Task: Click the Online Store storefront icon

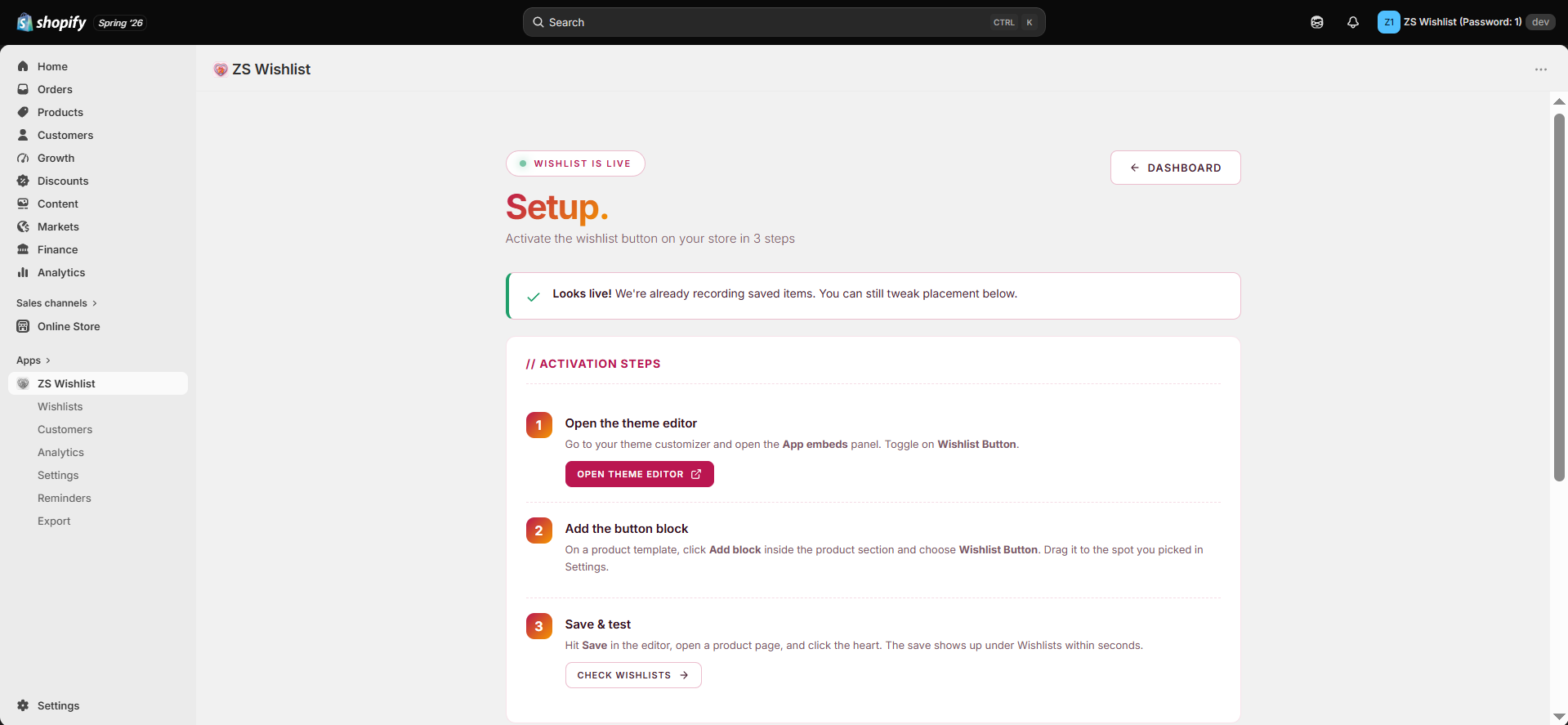Action: (23, 326)
